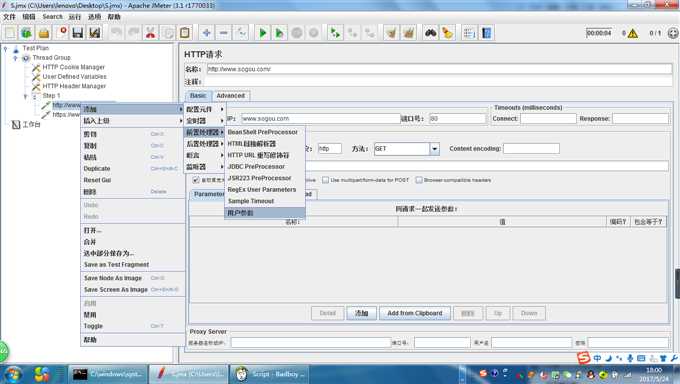Select the 工作台 workbench node
The image size is (680, 384).
point(31,125)
